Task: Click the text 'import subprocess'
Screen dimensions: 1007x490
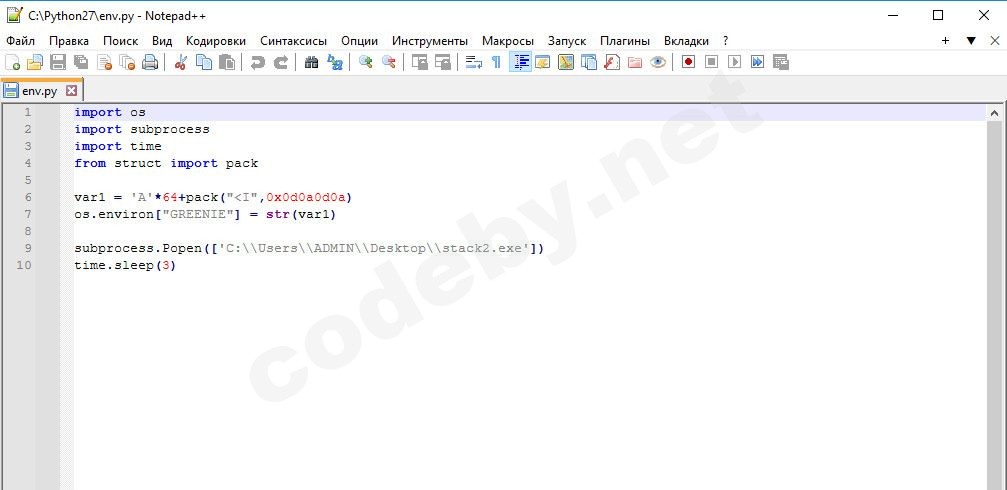Action: (142, 129)
